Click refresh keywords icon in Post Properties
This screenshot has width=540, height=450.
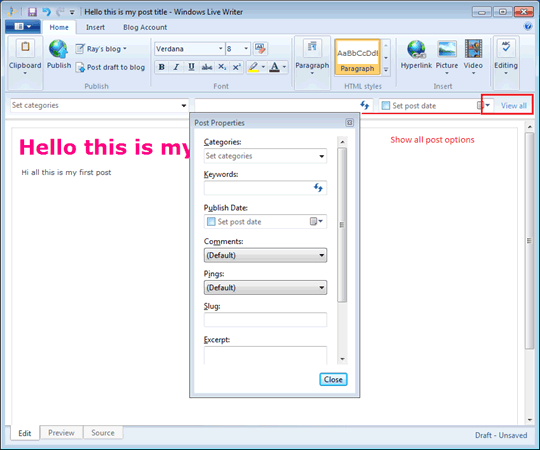[318, 188]
